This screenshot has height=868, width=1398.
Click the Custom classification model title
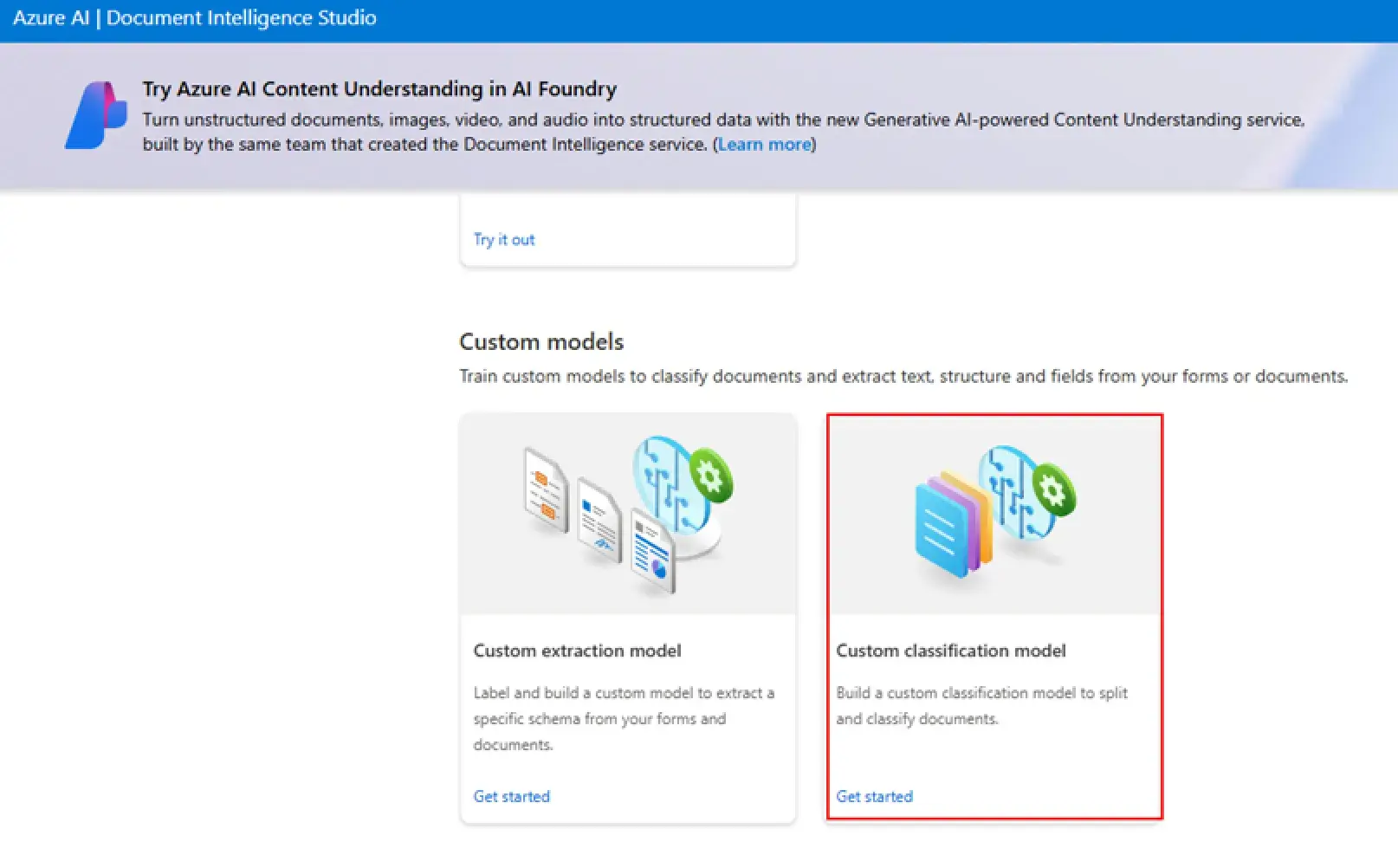pos(951,651)
